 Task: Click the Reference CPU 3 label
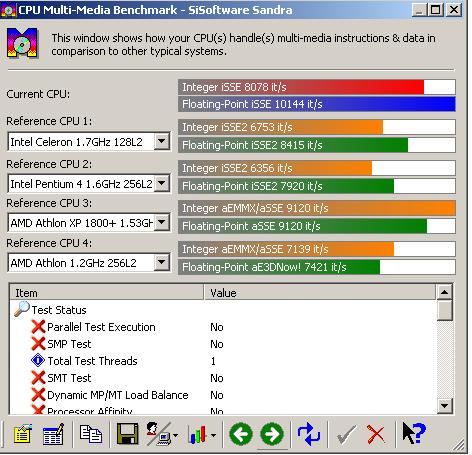(49, 203)
